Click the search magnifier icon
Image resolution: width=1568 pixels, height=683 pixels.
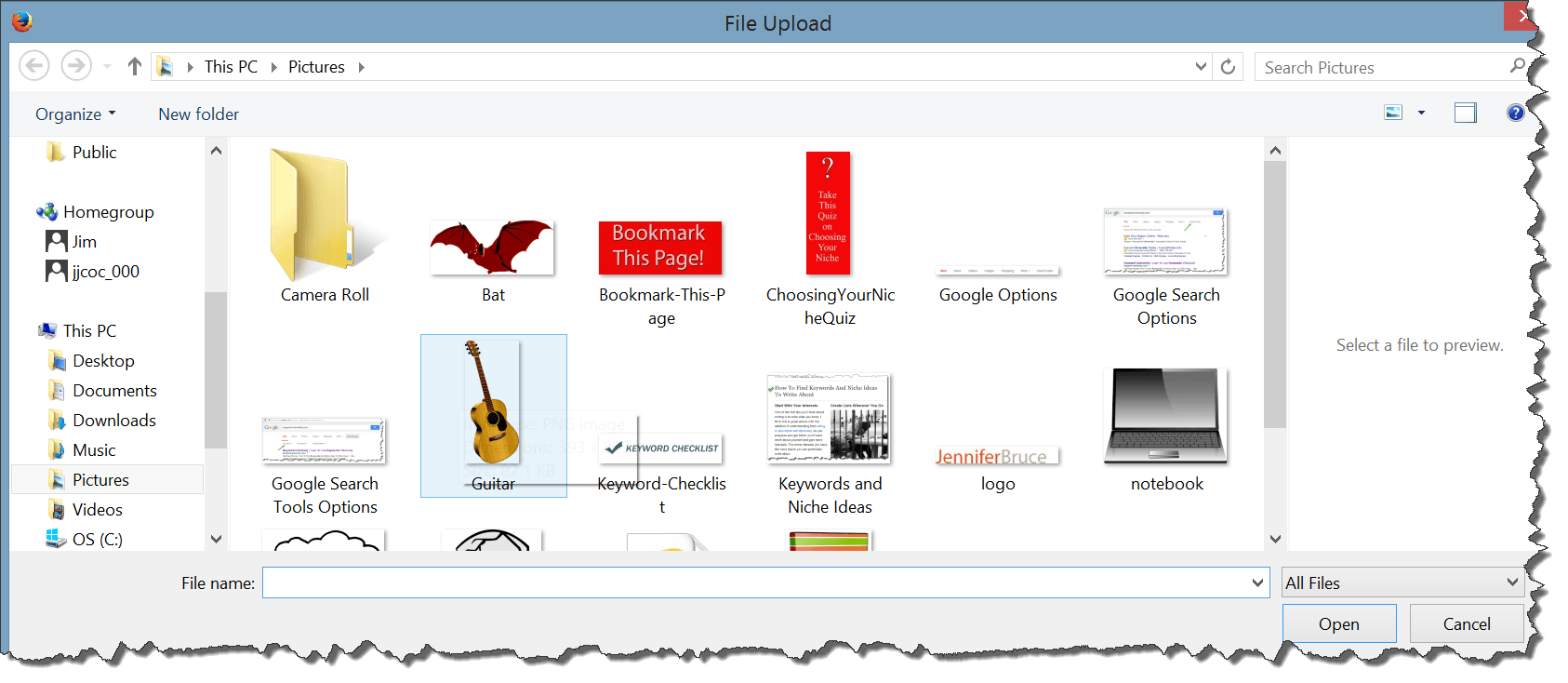click(1517, 66)
